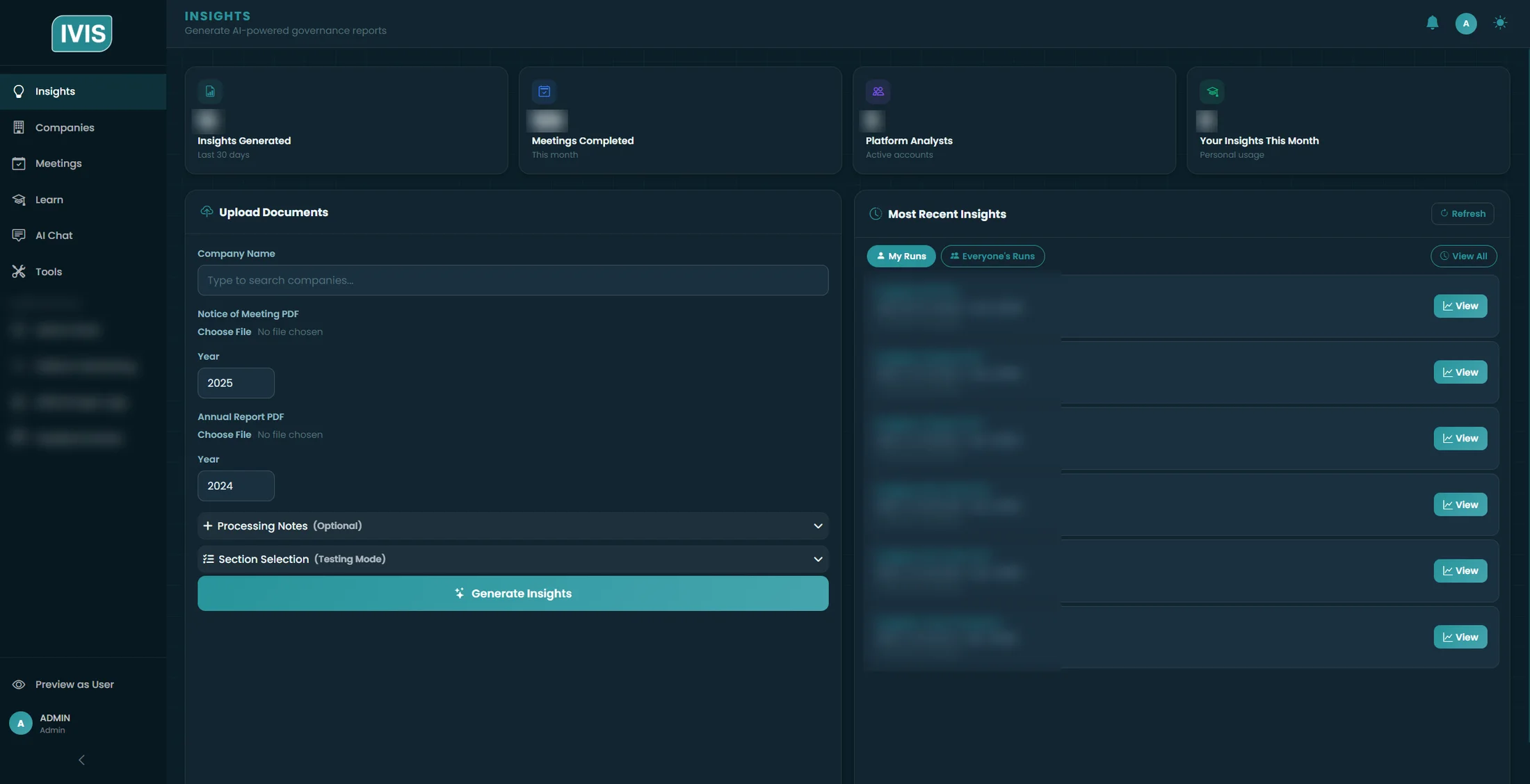
Task: View the second recent insight
Action: 1460,373
